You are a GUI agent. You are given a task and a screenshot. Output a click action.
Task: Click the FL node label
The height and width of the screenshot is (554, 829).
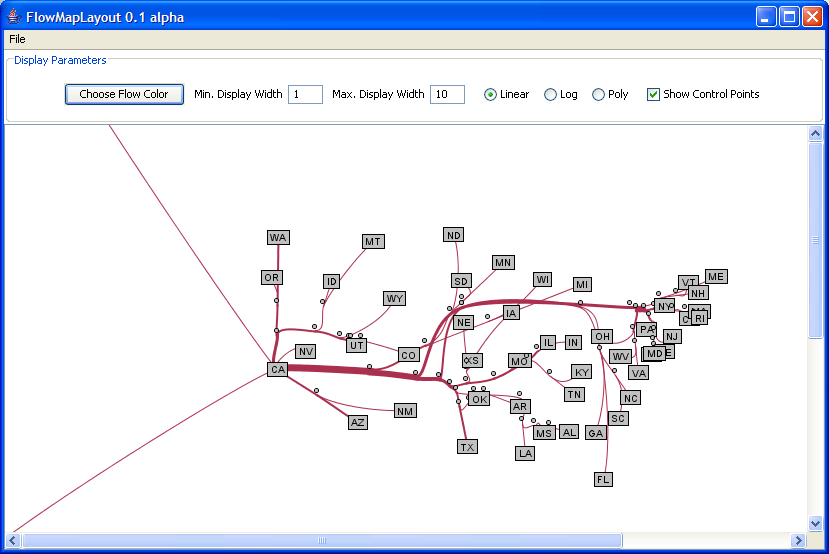tap(603, 479)
